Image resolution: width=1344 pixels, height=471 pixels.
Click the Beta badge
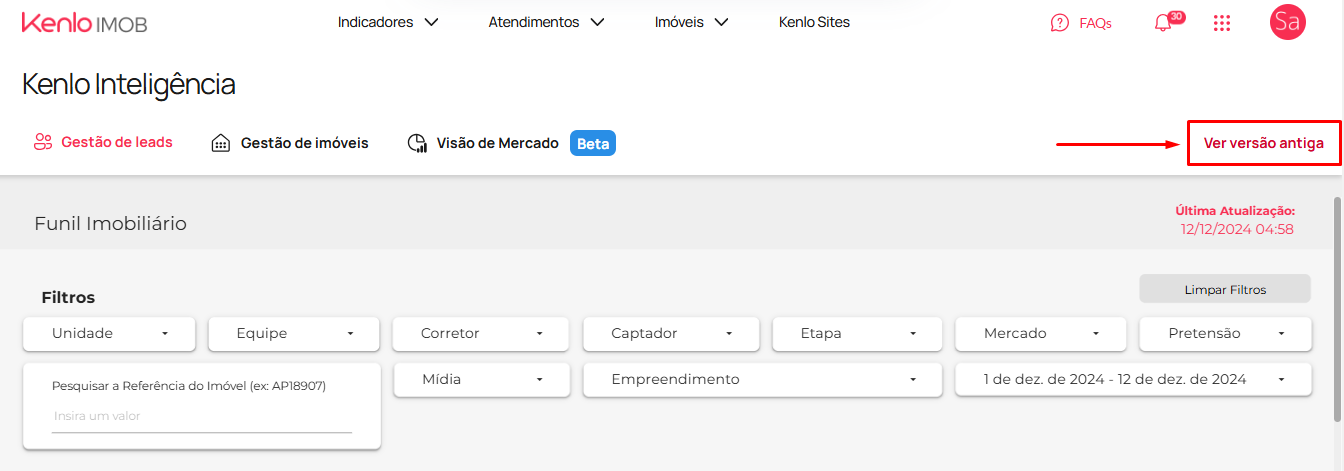point(593,143)
